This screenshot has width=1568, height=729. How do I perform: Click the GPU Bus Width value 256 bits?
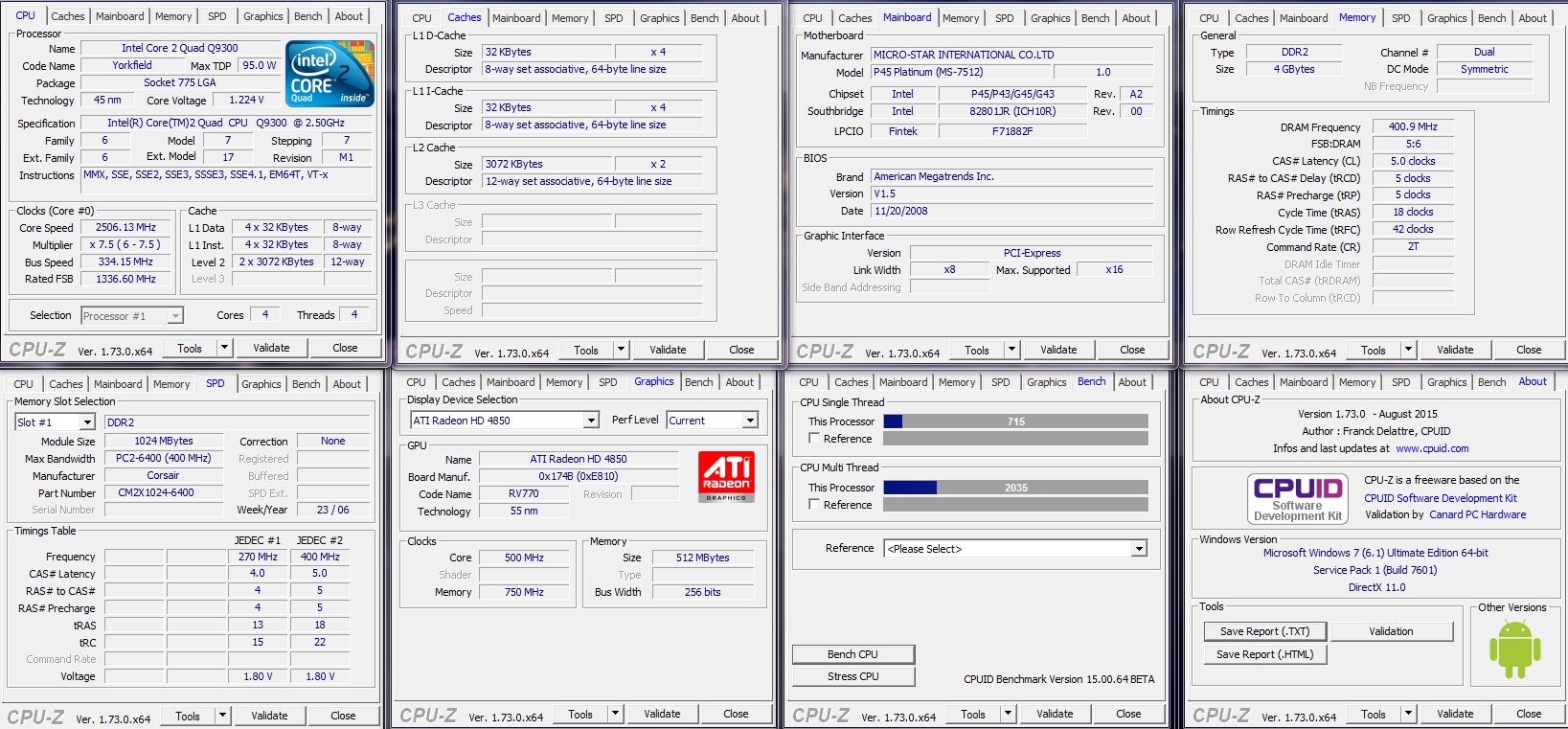pyautogui.click(x=702, y=592)
